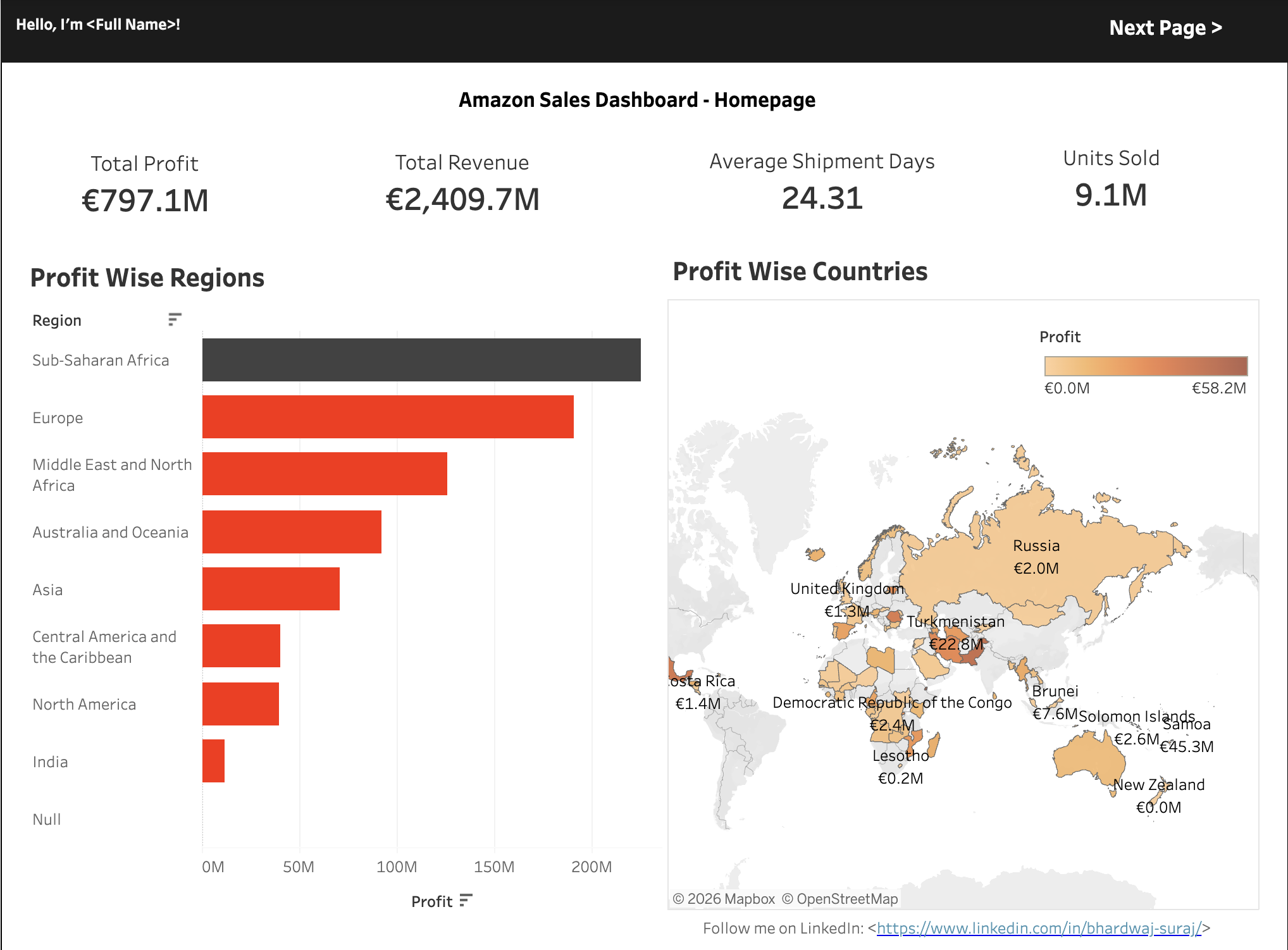Image resolution: width=1288 pixels, height=950 pixels.
Task: Open the LinkedIn profile link
Action: click(x=1038, y=928)
